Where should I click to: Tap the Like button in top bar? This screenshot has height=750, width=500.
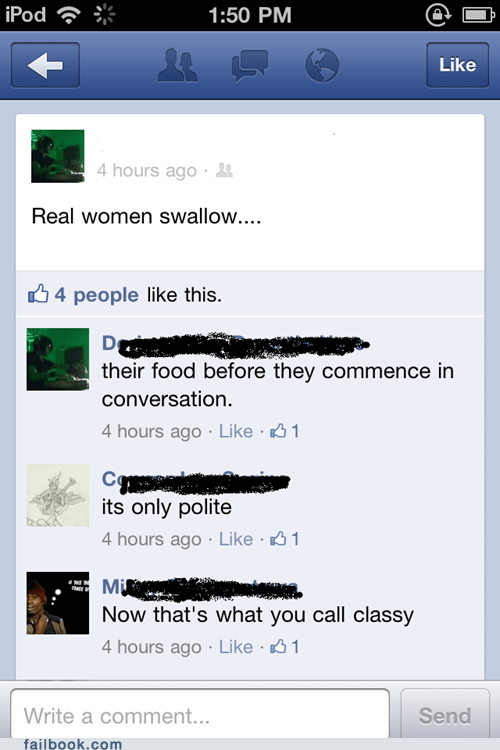pyautogui.click(x=457, y=65)
